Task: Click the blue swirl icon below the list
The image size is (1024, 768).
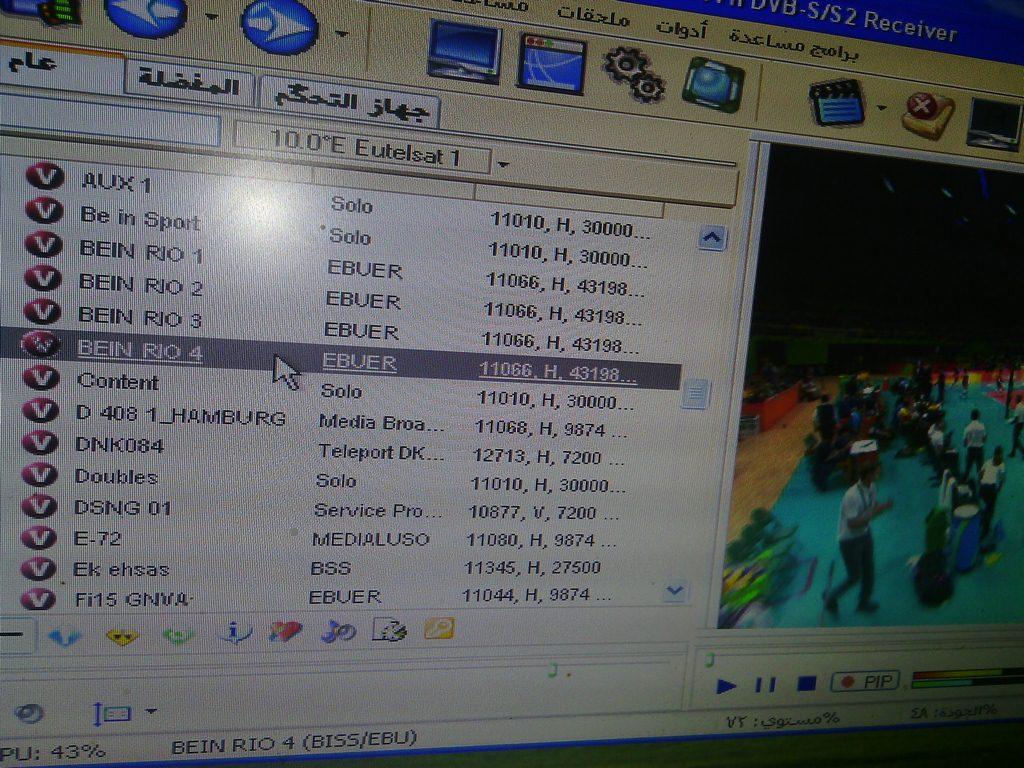Action: 338,632
